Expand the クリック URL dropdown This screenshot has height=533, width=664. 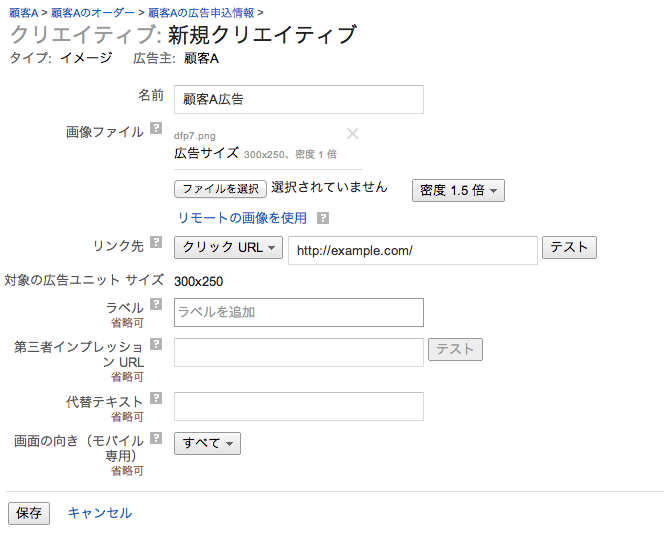click(x=229, y=248)
